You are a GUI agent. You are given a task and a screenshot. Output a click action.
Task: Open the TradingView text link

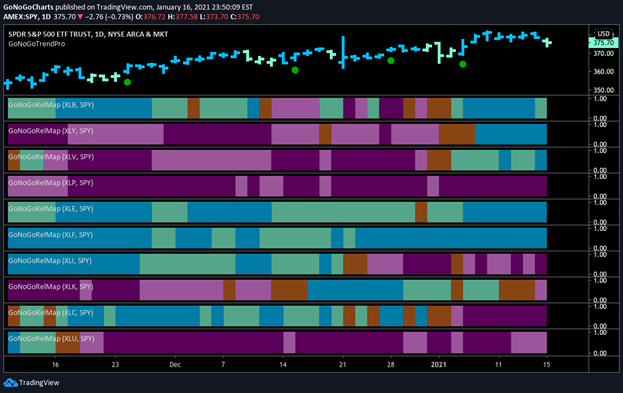pos(39,383)
